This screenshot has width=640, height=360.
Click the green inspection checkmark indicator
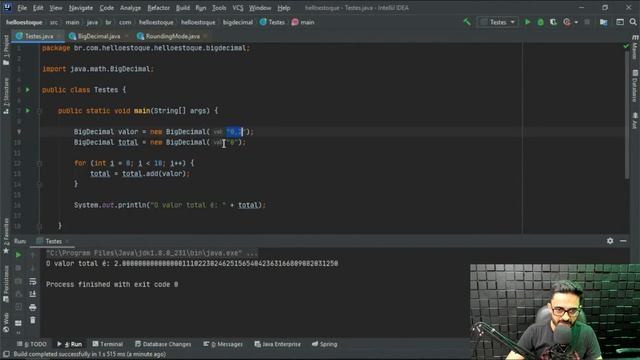point(626,46)
